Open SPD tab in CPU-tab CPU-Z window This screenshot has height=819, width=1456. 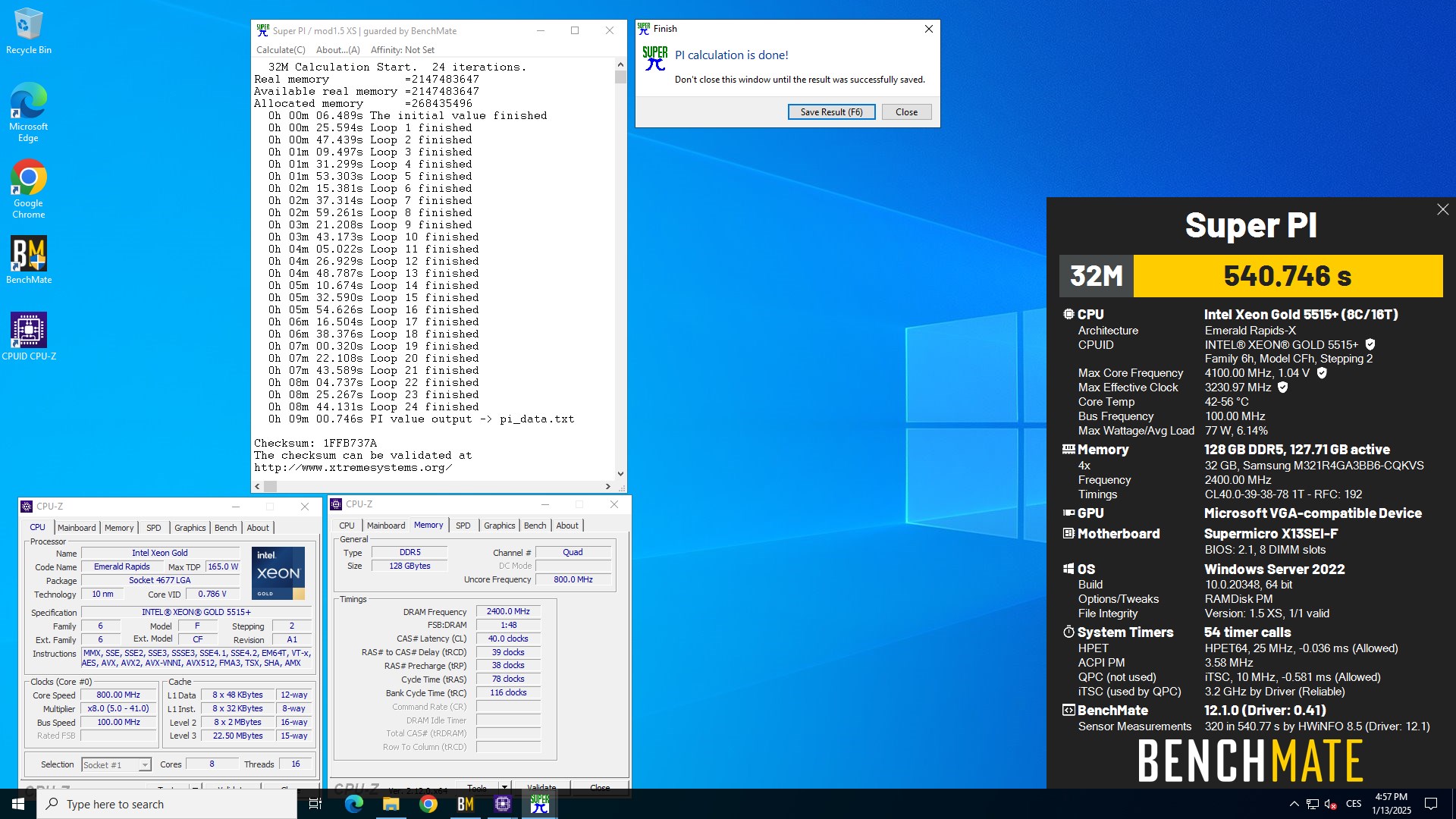(x=154, y=528)
